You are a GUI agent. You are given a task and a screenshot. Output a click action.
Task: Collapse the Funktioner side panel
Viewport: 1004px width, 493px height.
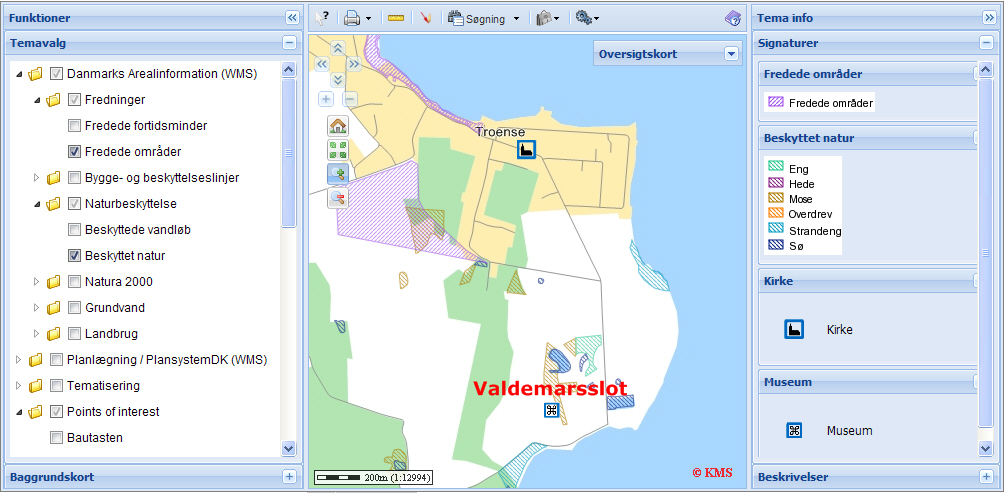point(292,18)
